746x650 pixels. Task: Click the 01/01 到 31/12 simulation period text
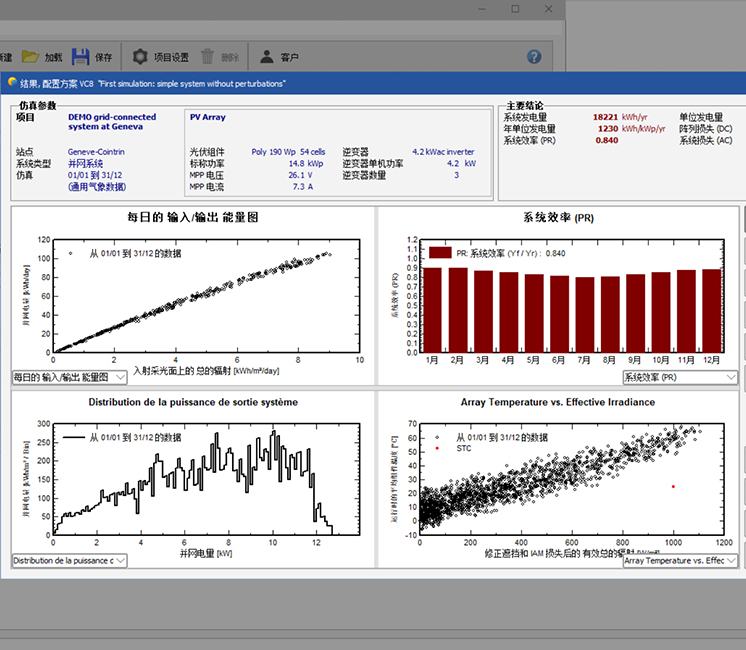pyautogui.click(x=95, y=175)
